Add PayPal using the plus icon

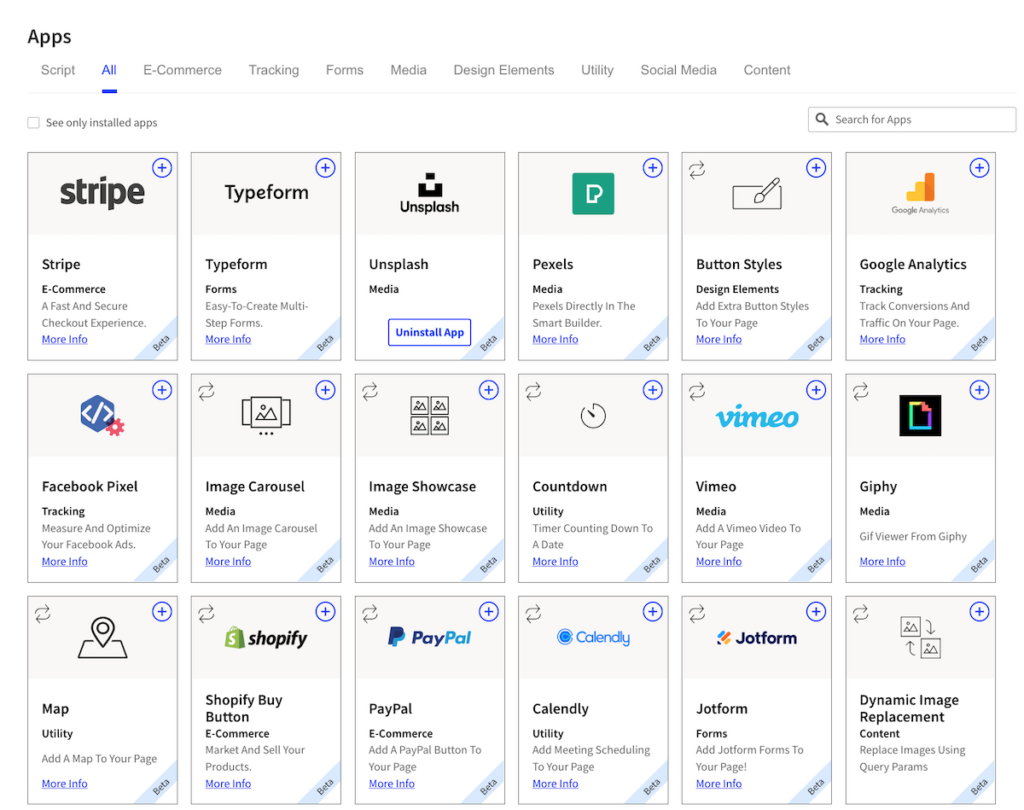[x=488, y=612]
